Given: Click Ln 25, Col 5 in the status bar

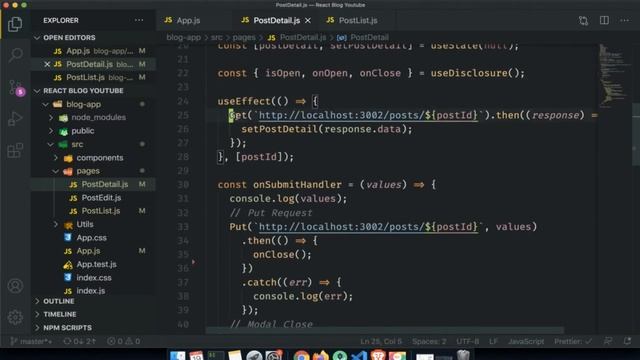Looking at the screenshot, I should pos(381,341).
